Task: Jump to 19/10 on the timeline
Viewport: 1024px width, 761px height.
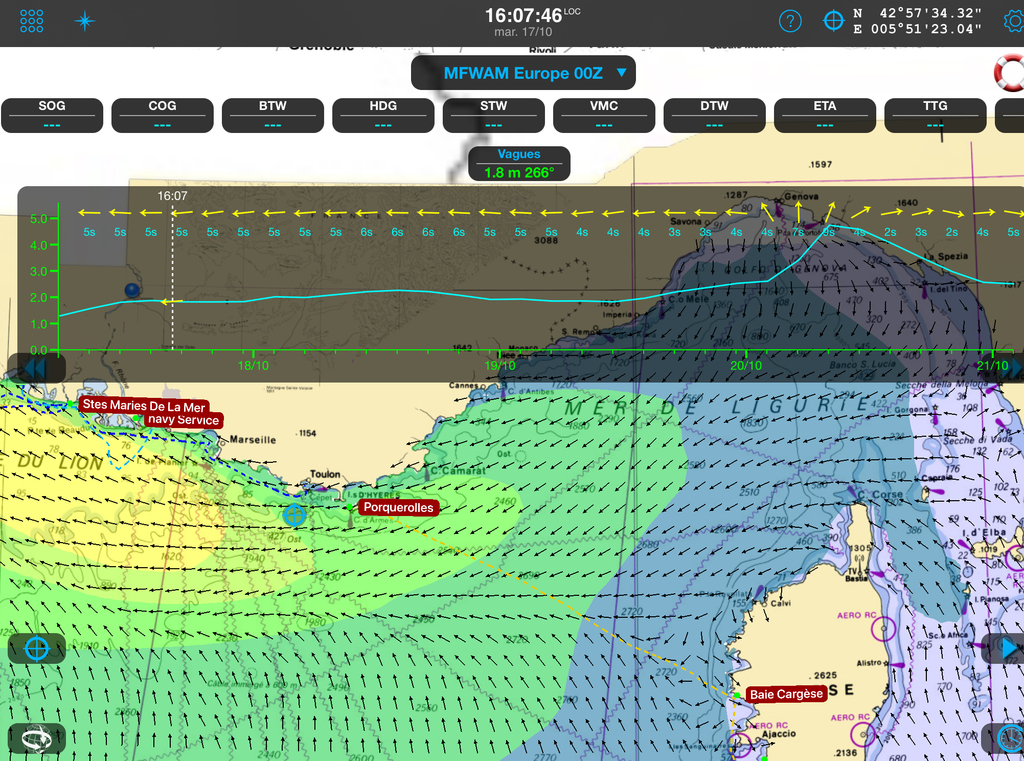Action: click(500, 366)
